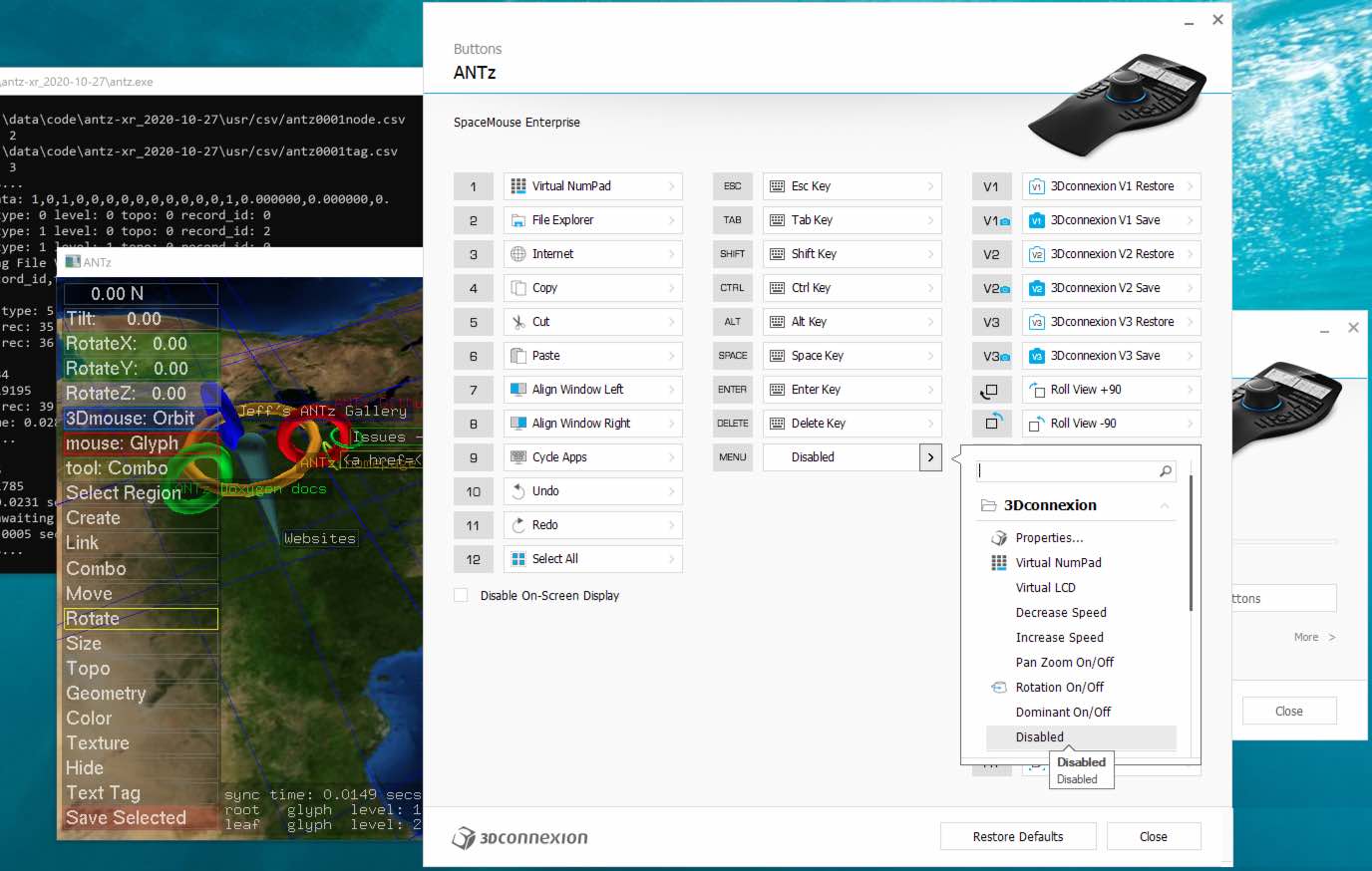This screenshot has width=1372, height=871.
Task: Click the Align Window Right icon
Action: coord(518,424)
